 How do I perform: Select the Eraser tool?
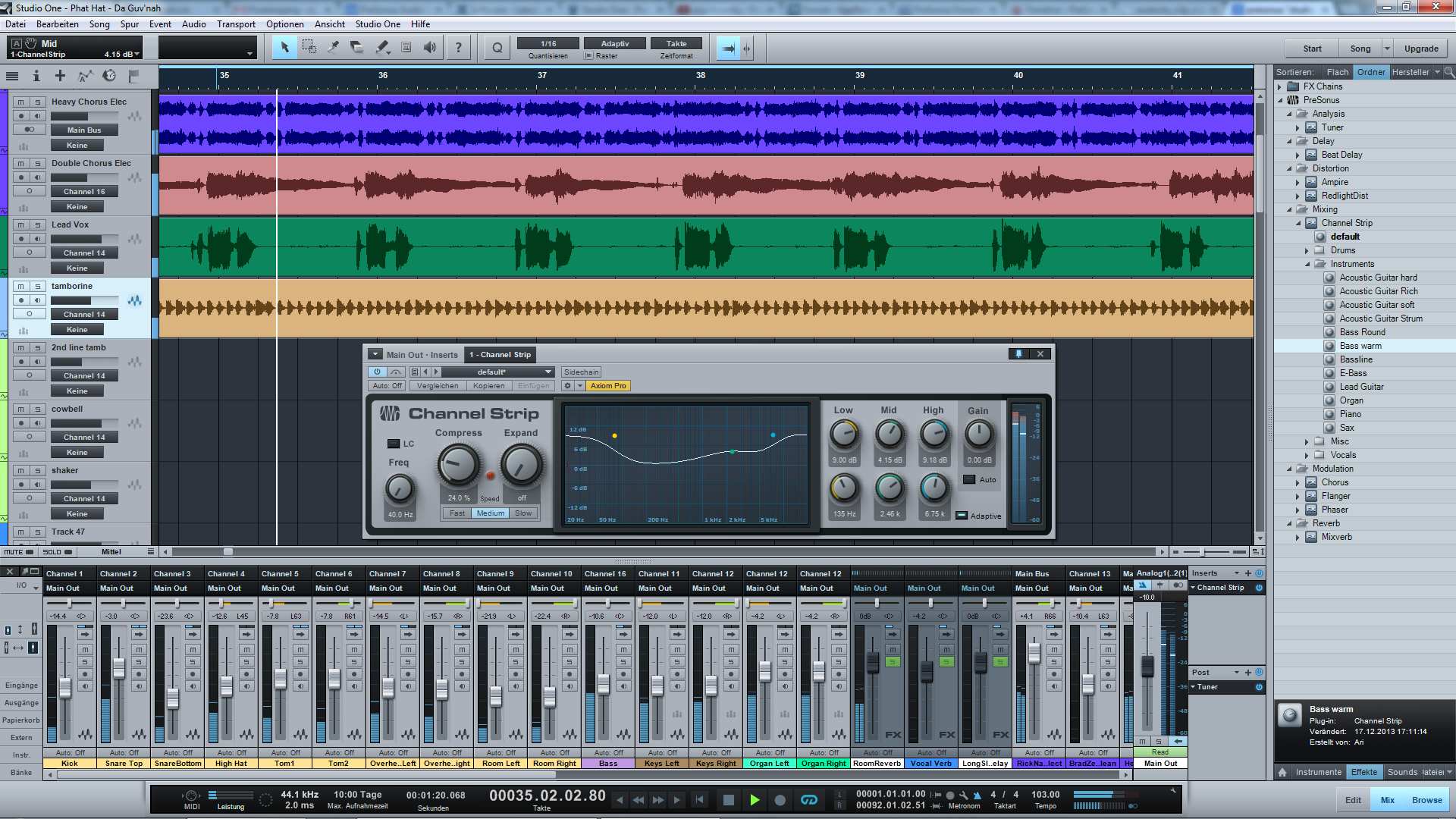point(357,47)
